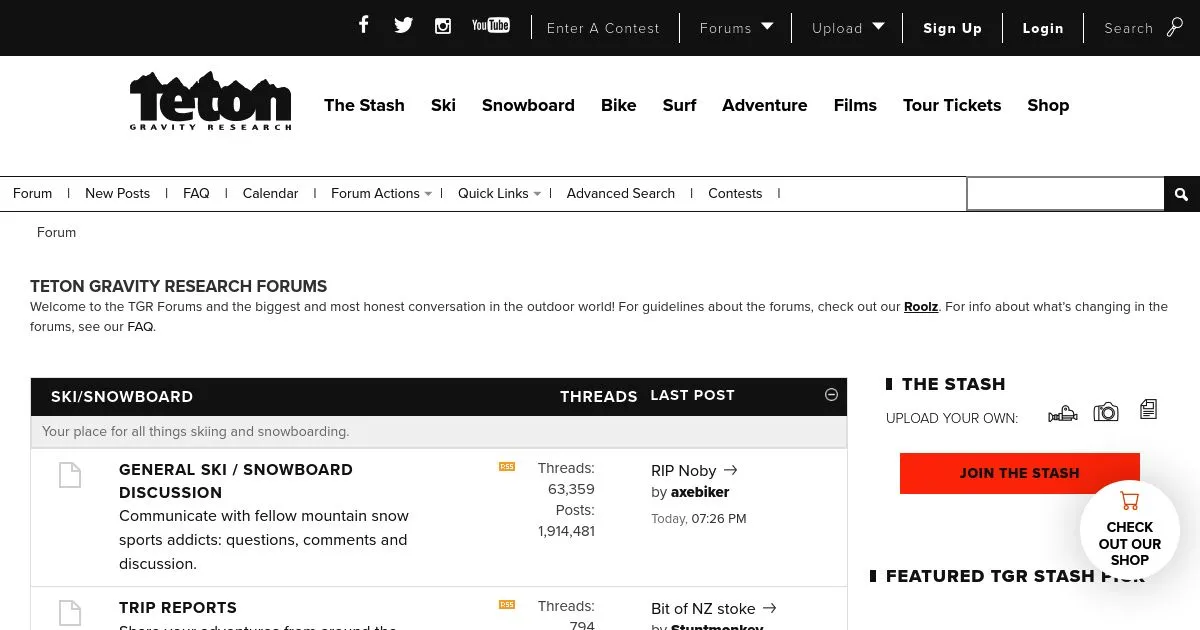Submit the forum search with the magnifier button
The width and height of the screenshot is (1200, 630).
tap(1182, 194)
